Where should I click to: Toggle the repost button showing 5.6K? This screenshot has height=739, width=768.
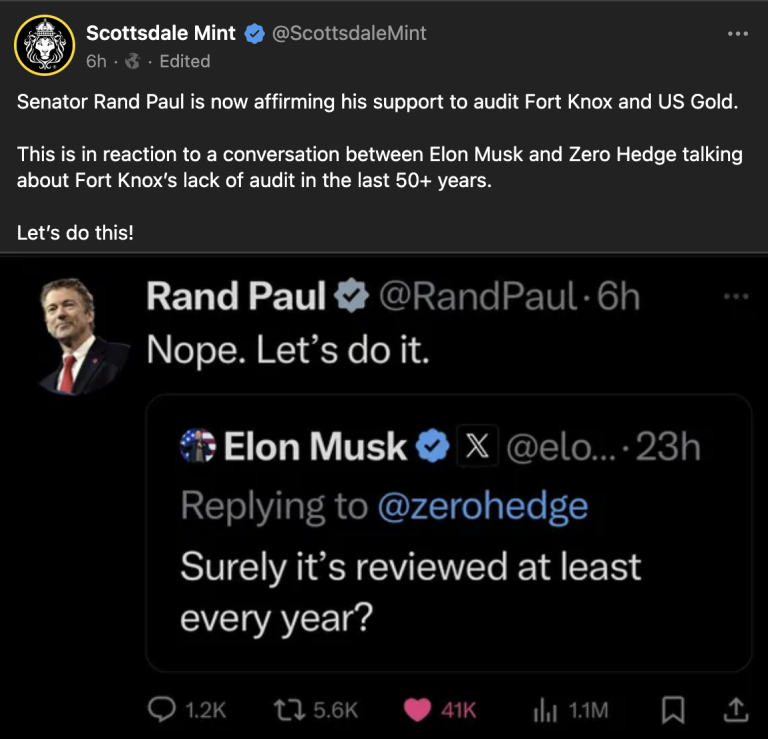(x=290, y=709)
